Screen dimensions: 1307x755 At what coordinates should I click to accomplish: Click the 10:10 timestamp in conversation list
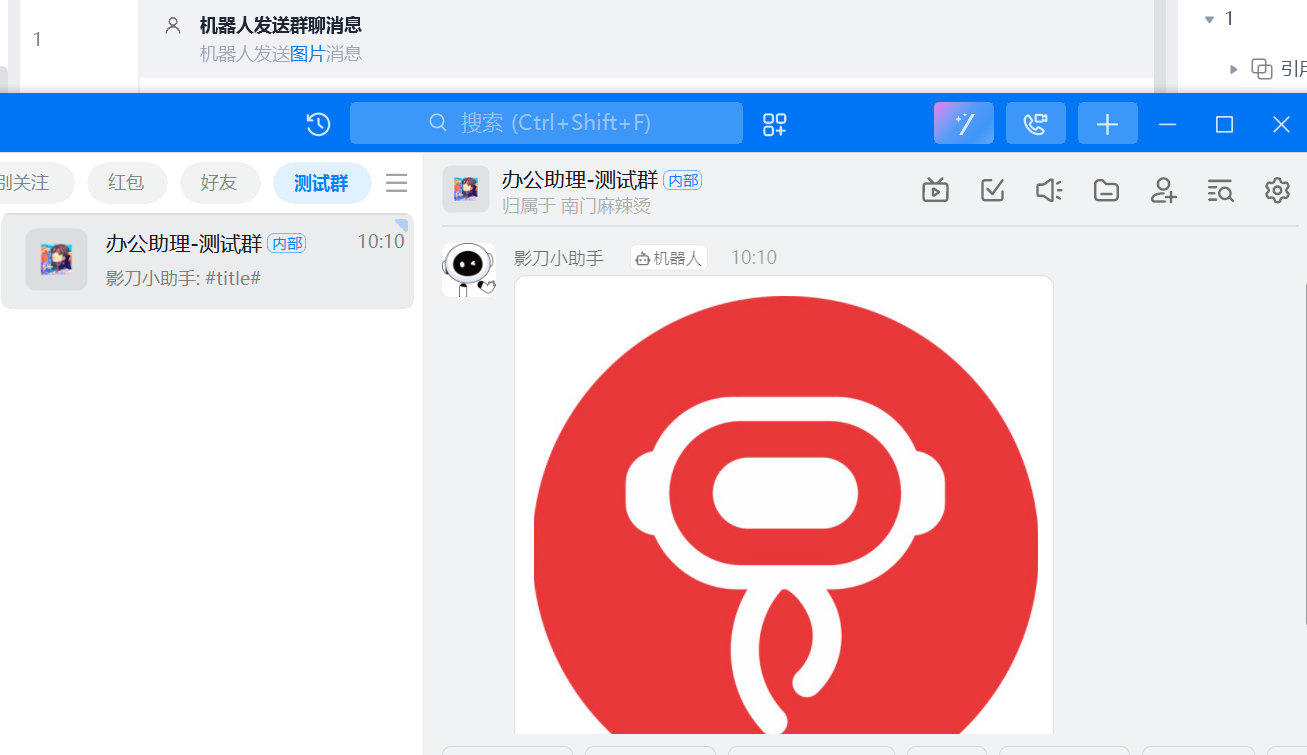pos(381,241)
